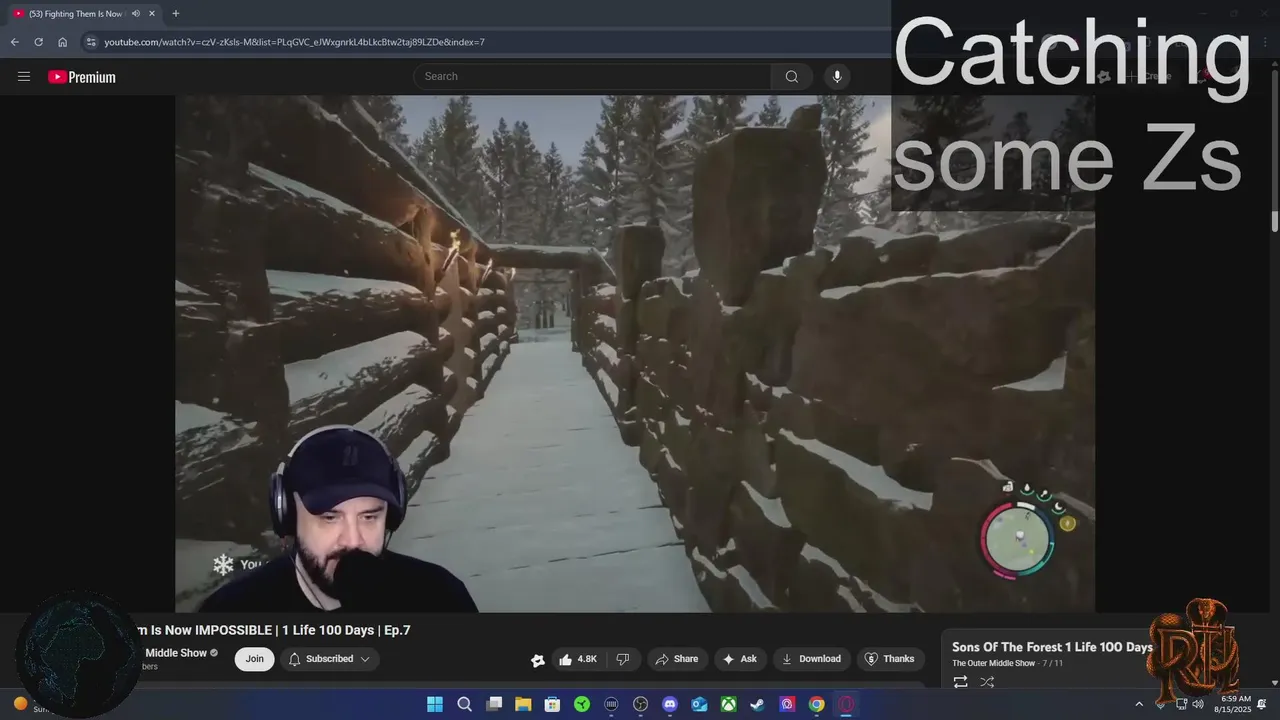View site information icon in address bar
Screen dimensions: 1280x720
91,42
